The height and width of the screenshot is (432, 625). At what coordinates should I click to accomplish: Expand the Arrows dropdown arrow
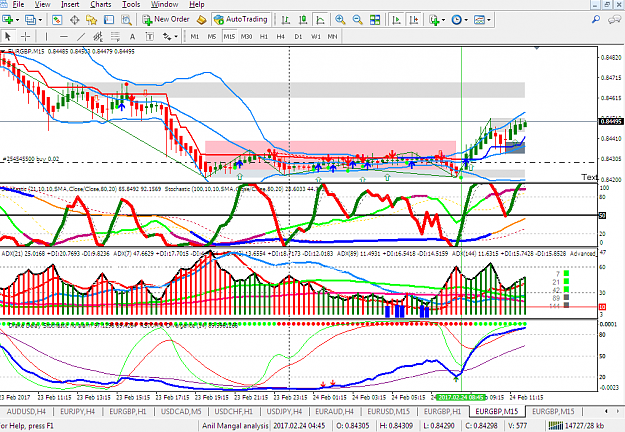click(x=176, y=37)
